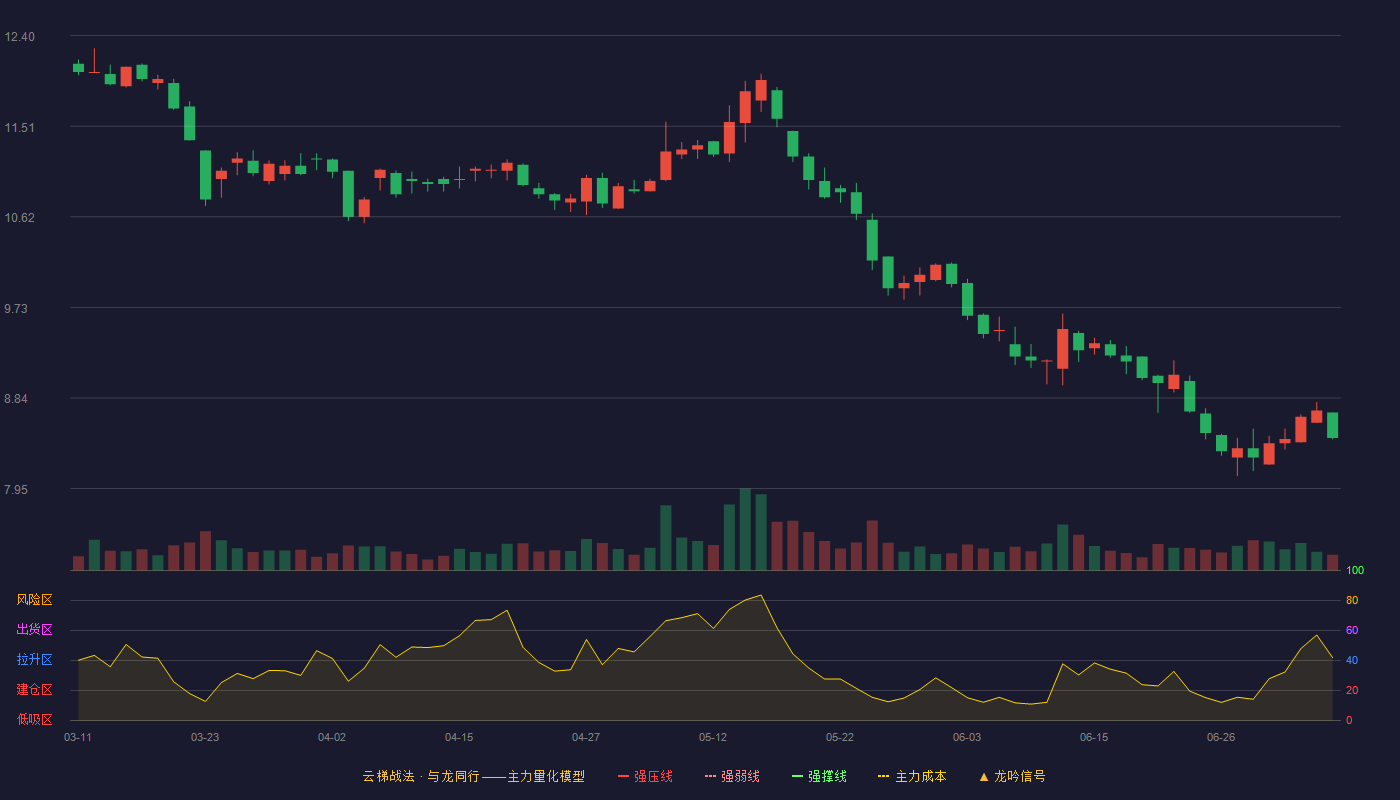1400x800 pixels.
Task: Click the 12.40 price axis label
Action: tap(19, 37)
